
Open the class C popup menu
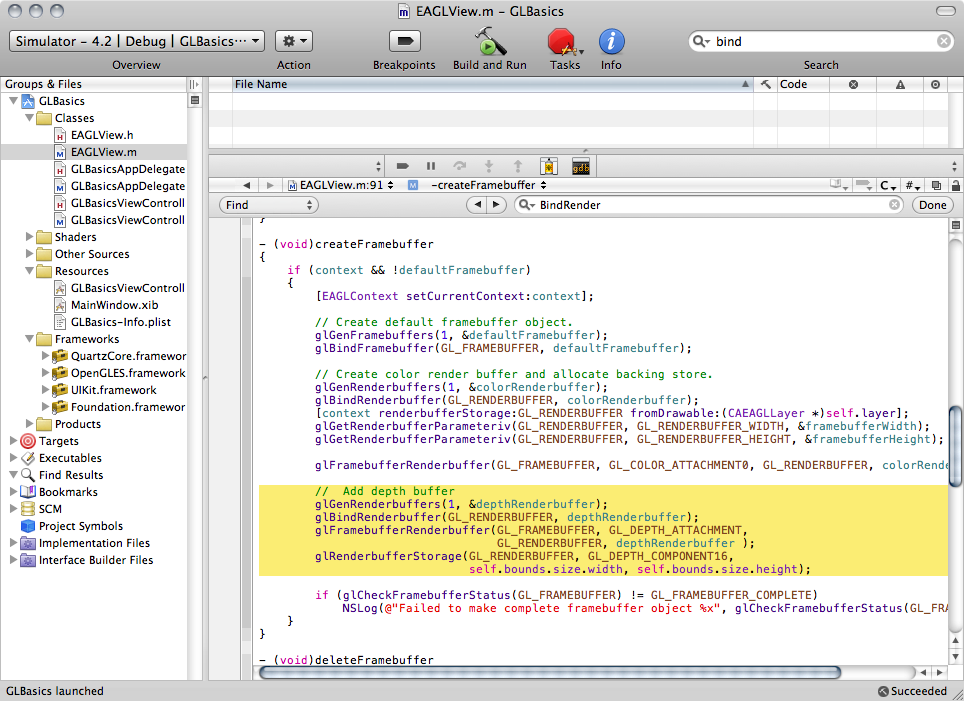pyautogui.click(x=888, y=185)
